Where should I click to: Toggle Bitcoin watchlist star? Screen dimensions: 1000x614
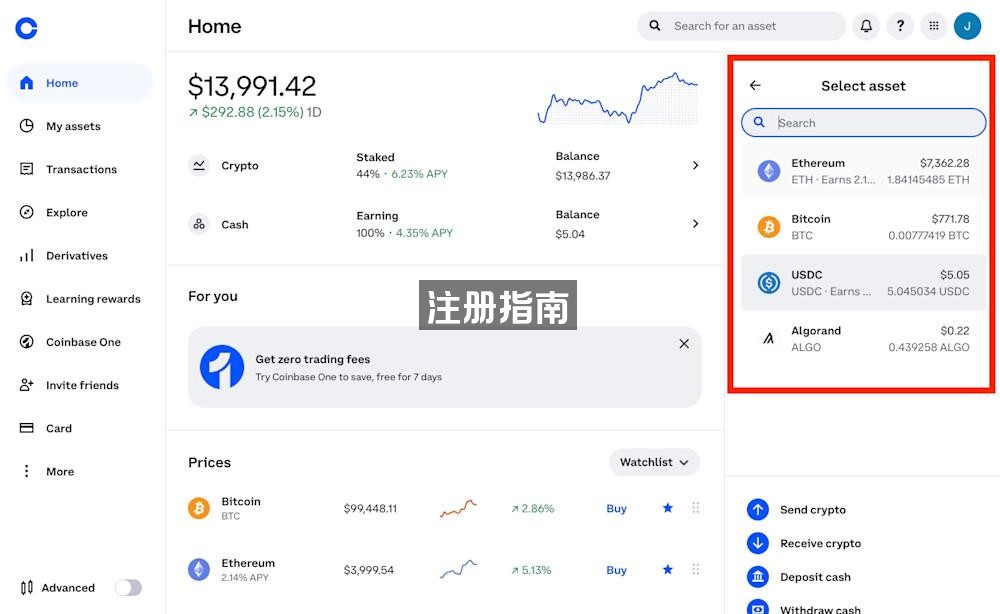pyautogui.click(x=667, y=508)
